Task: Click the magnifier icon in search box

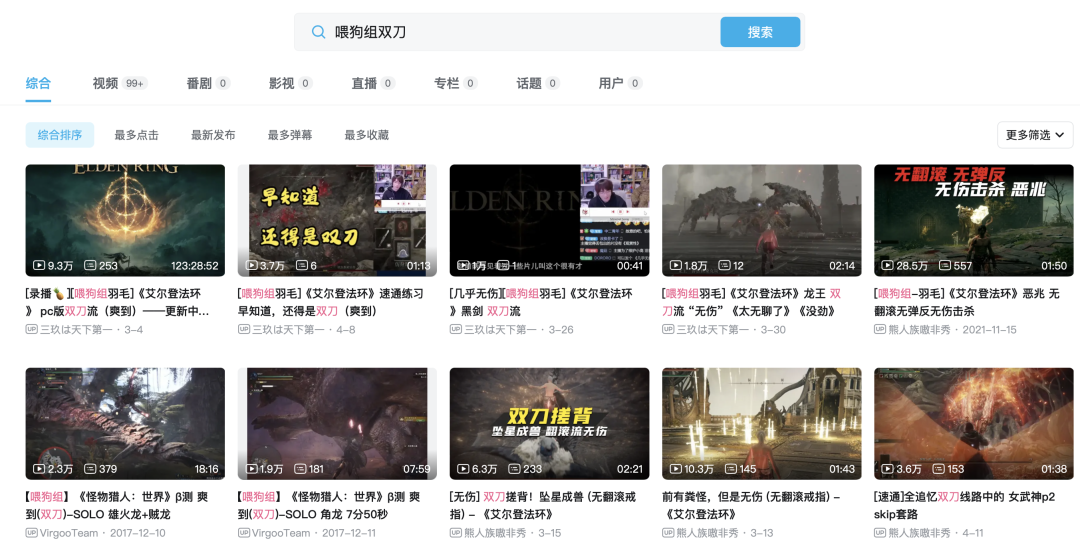Action: pyautogui.click(x=318, y=32)
